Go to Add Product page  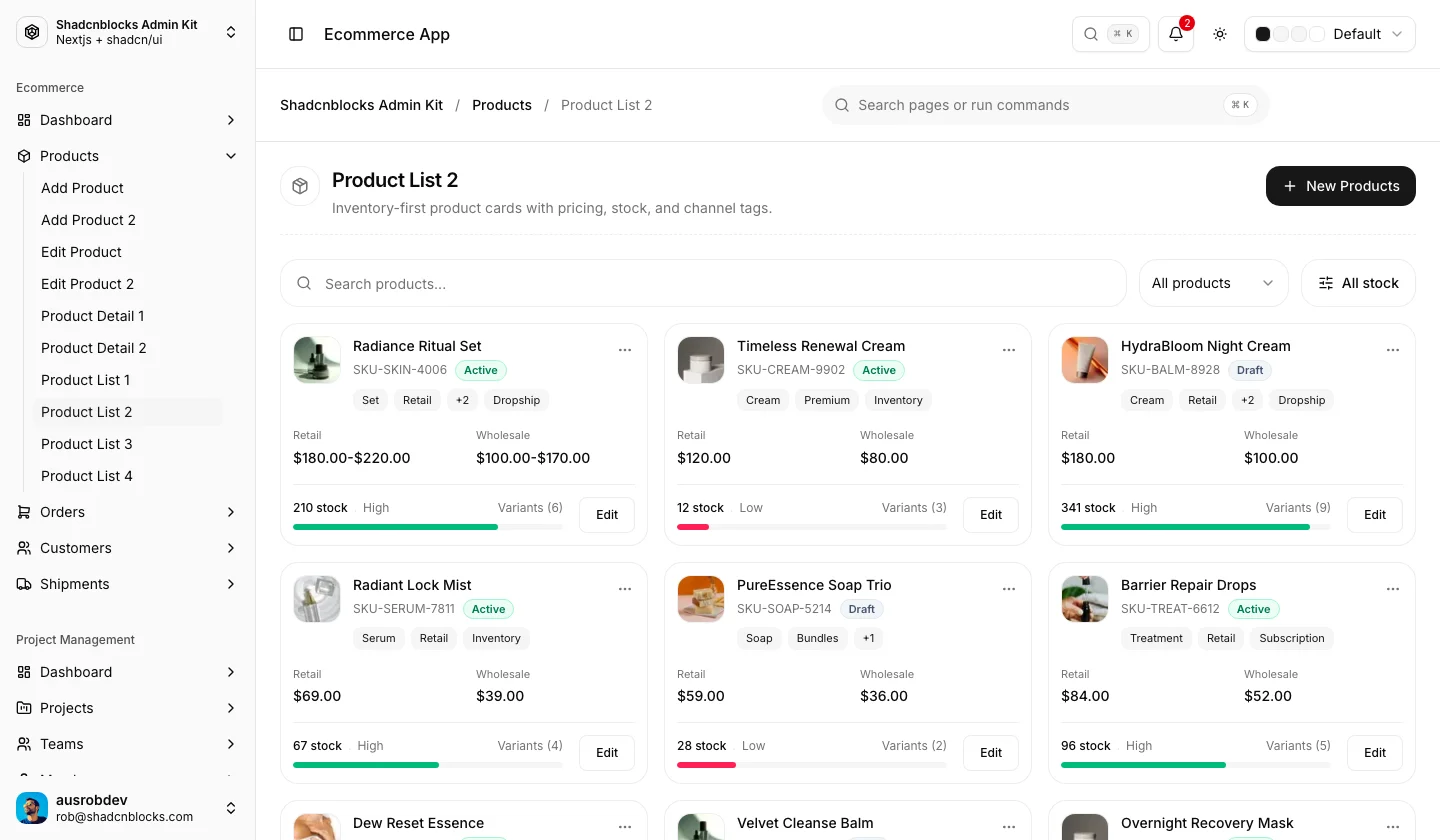(x=128, y=188)
